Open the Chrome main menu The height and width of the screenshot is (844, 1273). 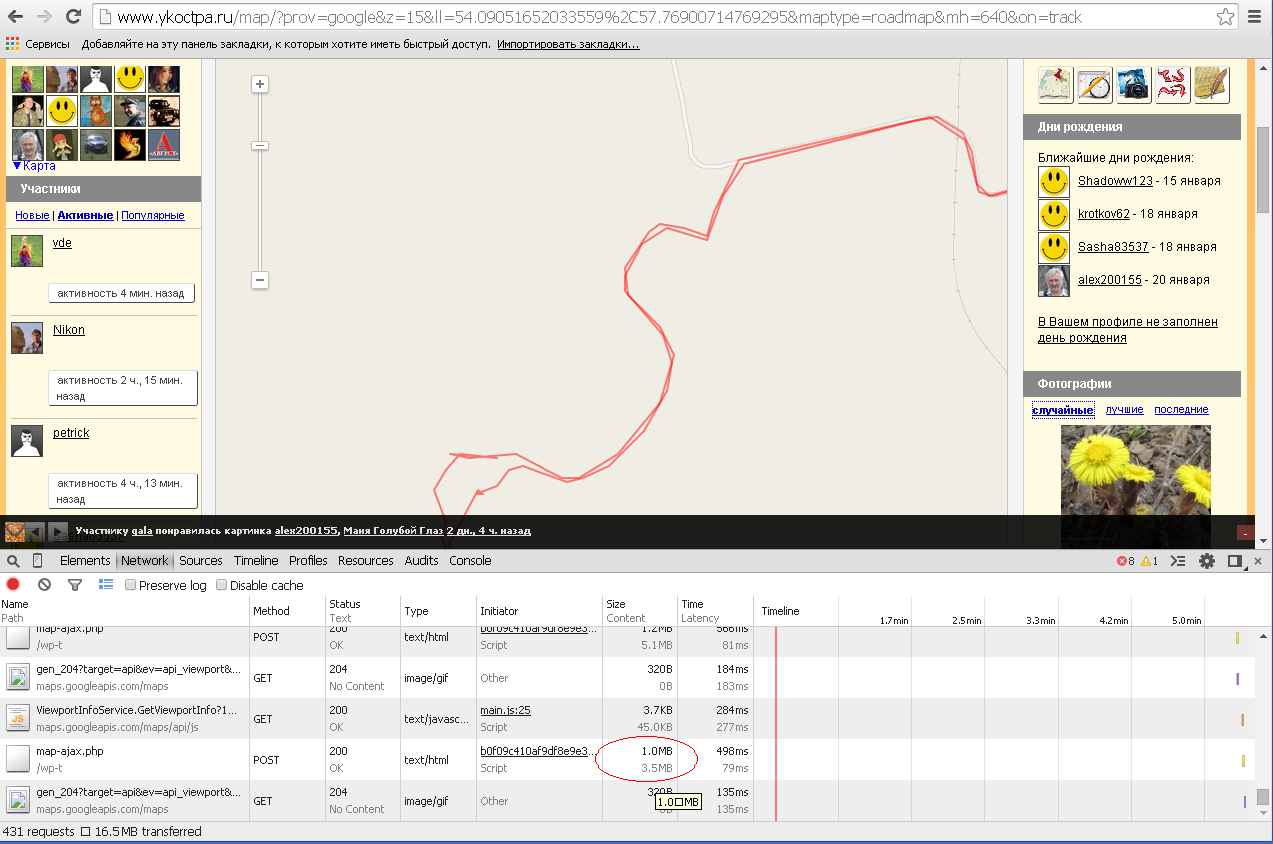coord(1255,17)
